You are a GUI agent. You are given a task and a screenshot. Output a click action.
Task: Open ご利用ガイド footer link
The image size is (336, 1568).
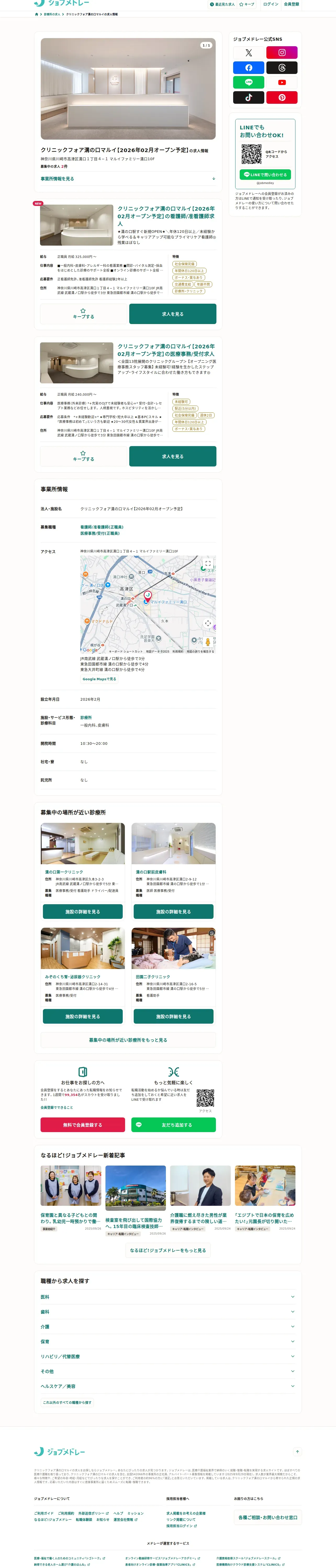click(44, 1513)
